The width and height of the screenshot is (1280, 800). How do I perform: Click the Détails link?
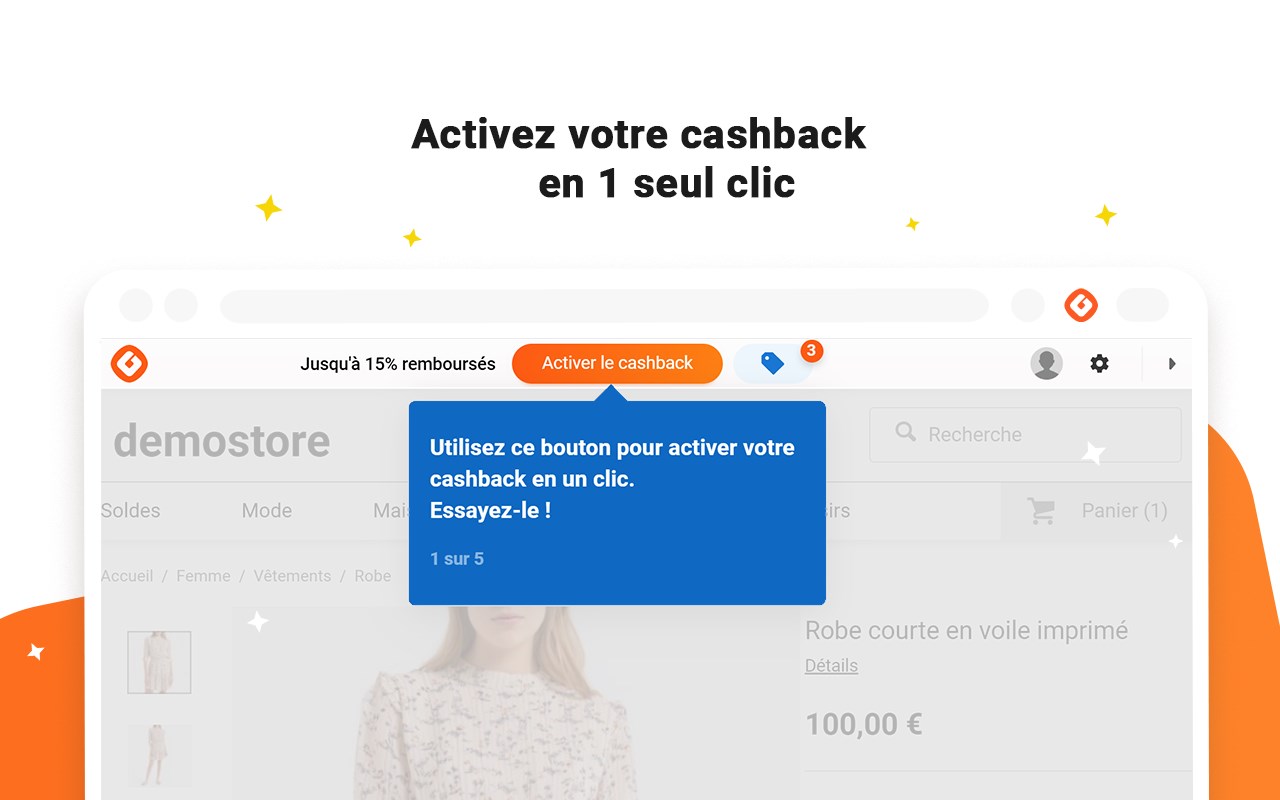point(831,666)
